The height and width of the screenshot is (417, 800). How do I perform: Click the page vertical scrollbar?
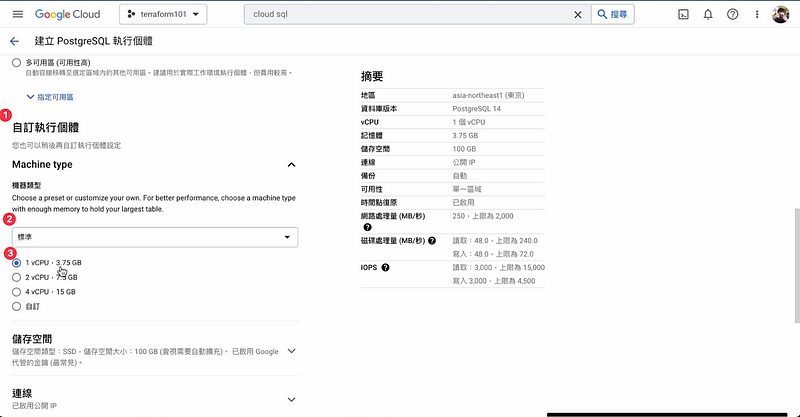click(x=797, y=265)
